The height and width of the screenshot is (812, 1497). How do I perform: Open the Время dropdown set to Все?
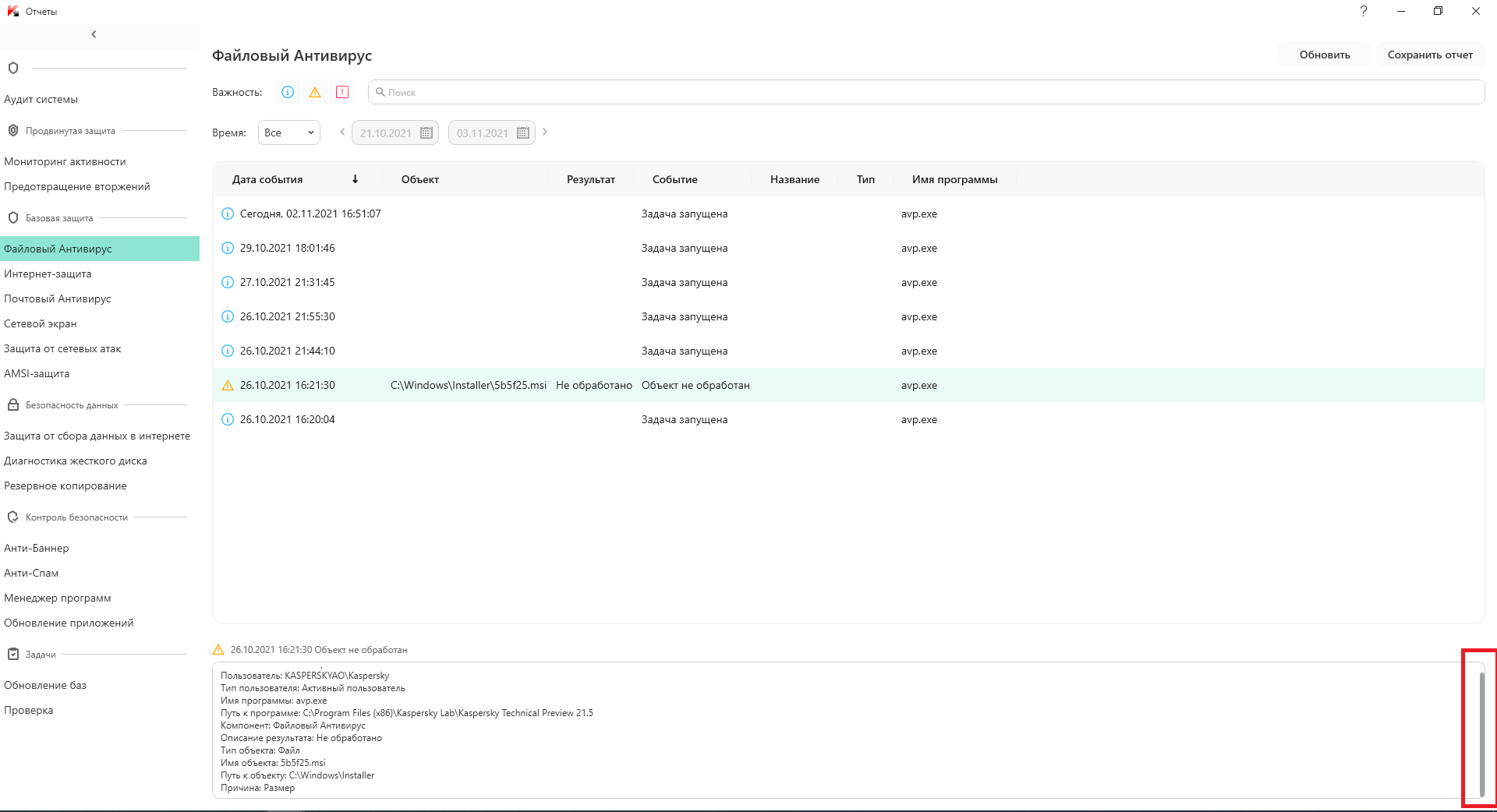tap(288, 132)
